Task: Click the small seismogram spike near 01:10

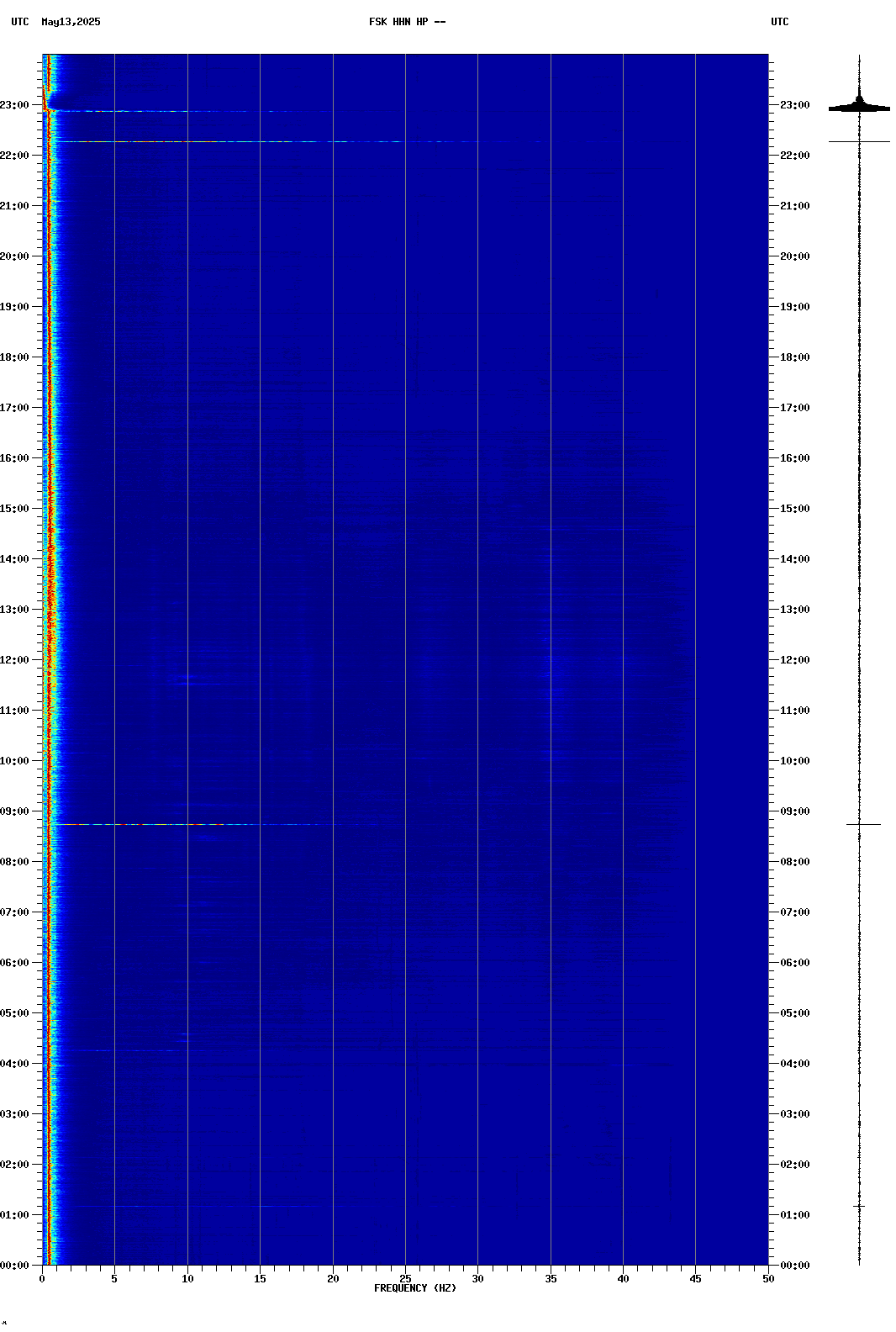Action: click(859, 1207)
